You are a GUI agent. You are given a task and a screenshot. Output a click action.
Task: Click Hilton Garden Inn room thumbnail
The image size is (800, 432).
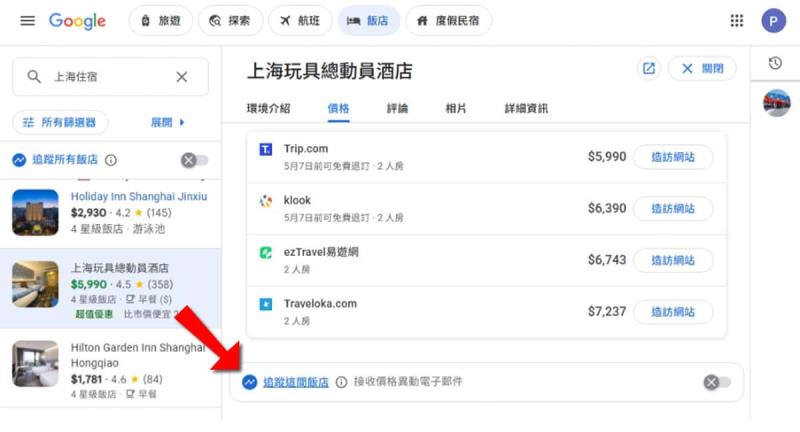coord(35,364)
